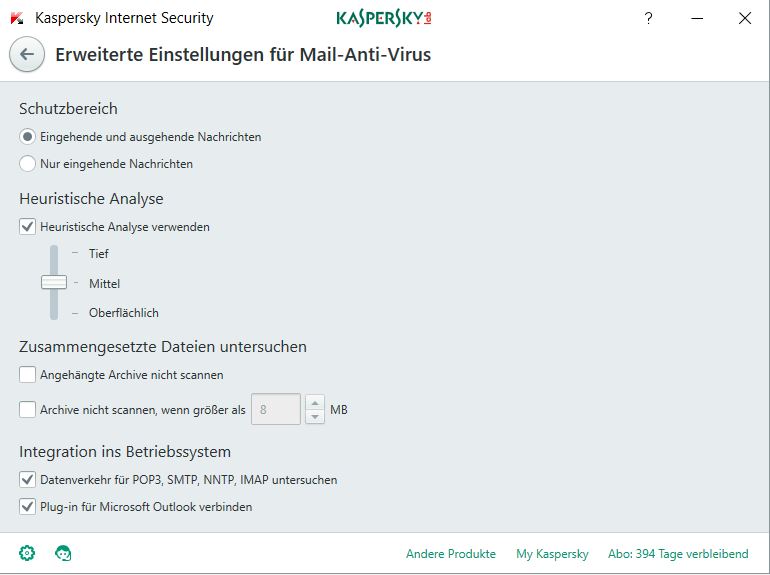Screen dimensions: 770x575
Task: Click the heuristic analysis level slider handle
Action: tap(54, 283)
